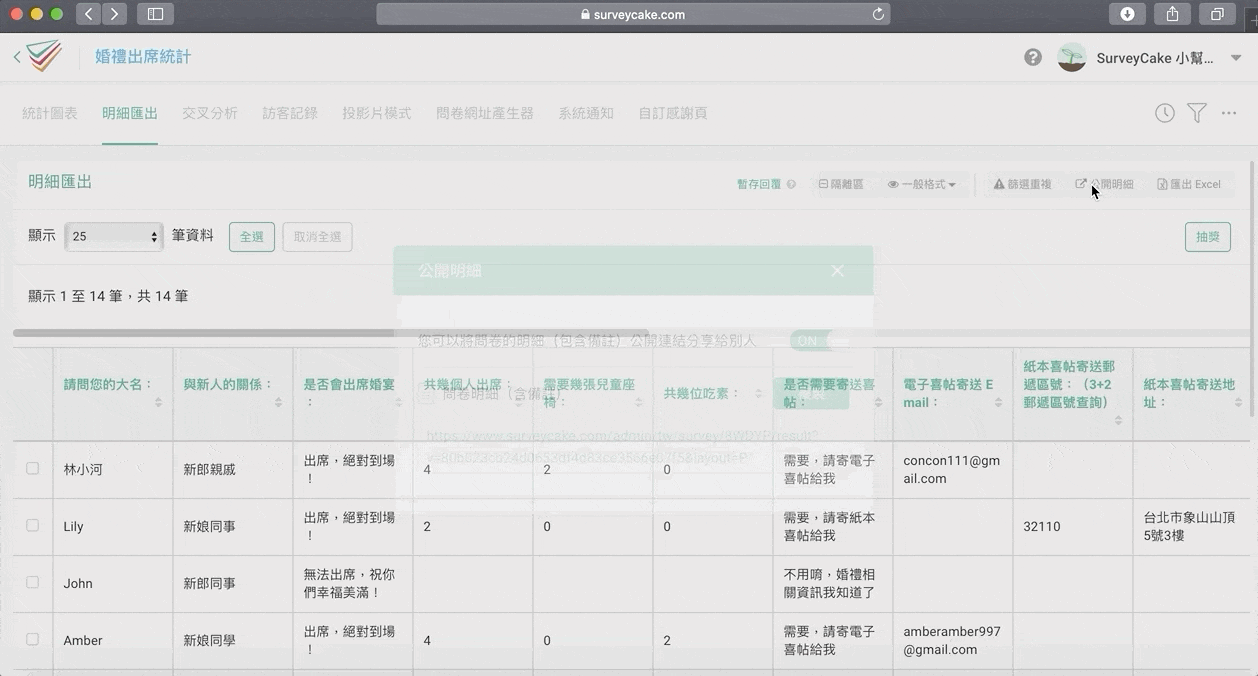Click the 抽獎 lottery button
1258x676 pixels.
(x=1208, y=237)
